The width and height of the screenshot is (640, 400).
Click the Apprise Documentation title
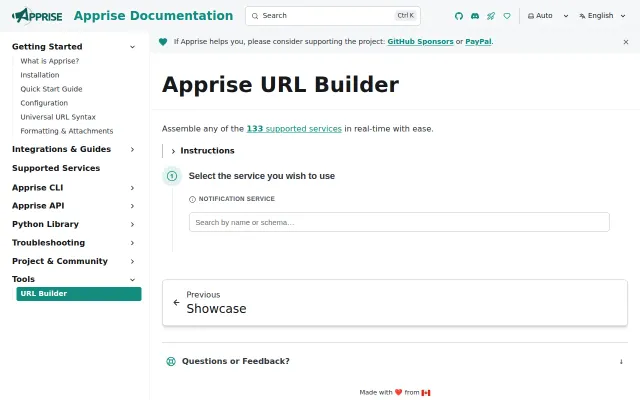pyautogui.click(x=153, y=16)
